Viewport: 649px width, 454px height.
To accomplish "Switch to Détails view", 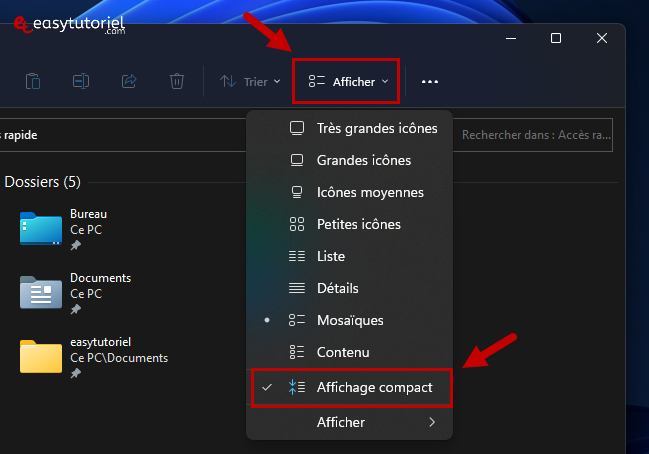I will point(349,288).
